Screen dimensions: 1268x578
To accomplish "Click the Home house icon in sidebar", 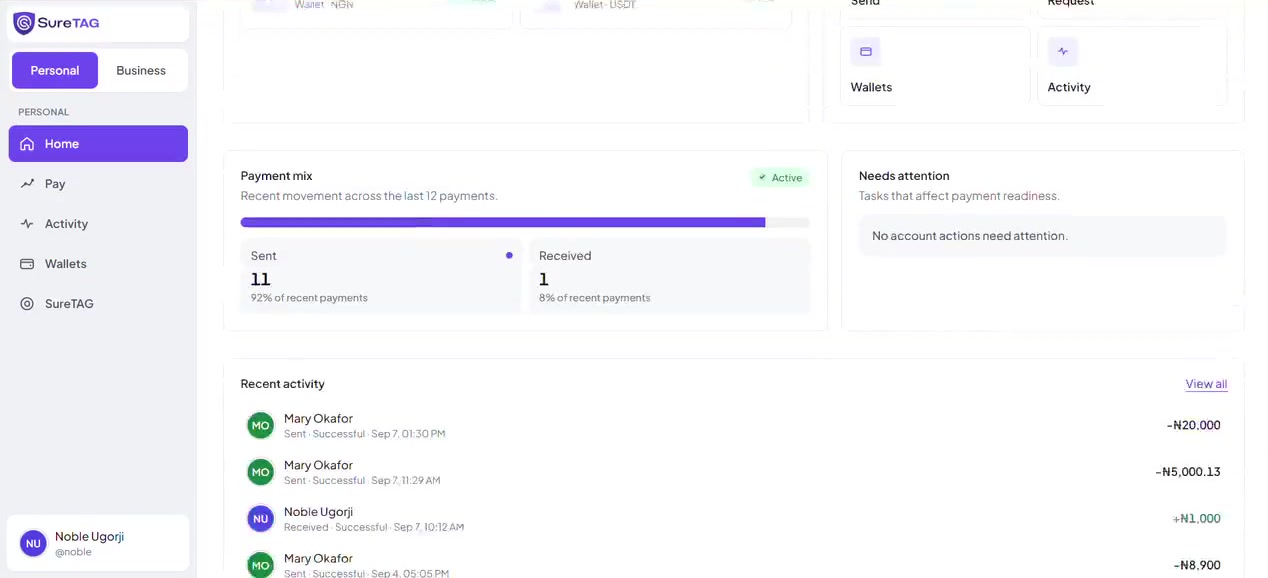I will click(x=27, y=144).
